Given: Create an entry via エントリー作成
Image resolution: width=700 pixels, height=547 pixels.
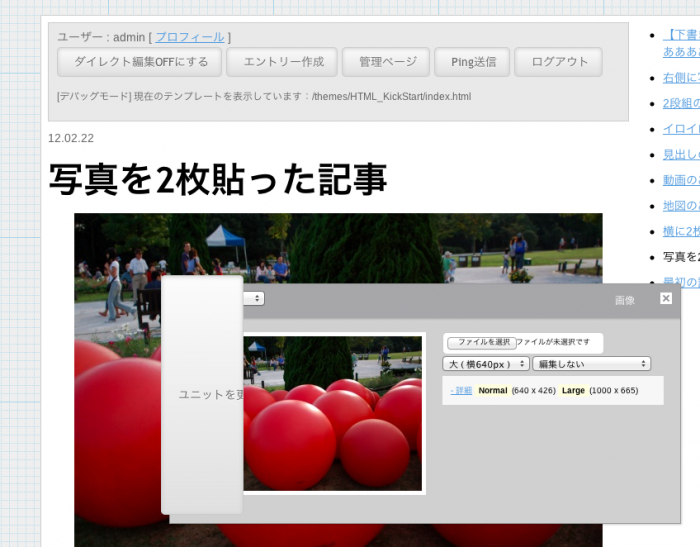Looking at the screenshot, I should (x=282, y=62).
